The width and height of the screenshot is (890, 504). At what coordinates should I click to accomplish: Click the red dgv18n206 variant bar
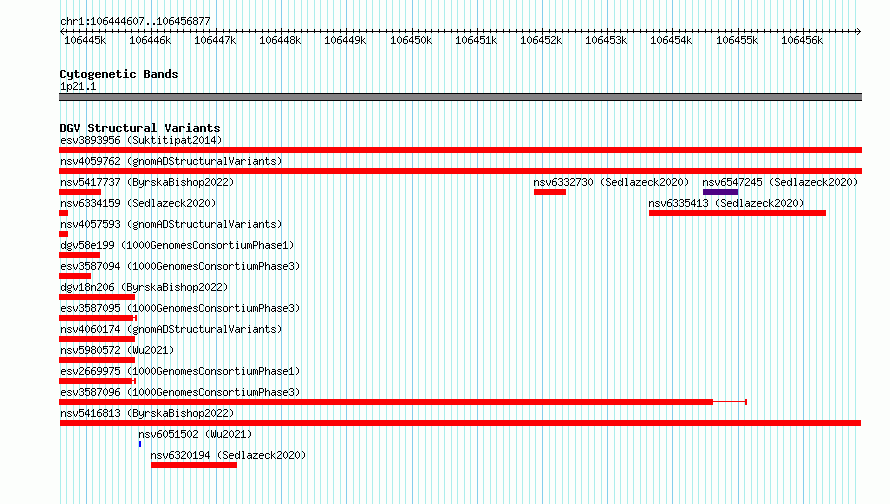click(97, 297)
